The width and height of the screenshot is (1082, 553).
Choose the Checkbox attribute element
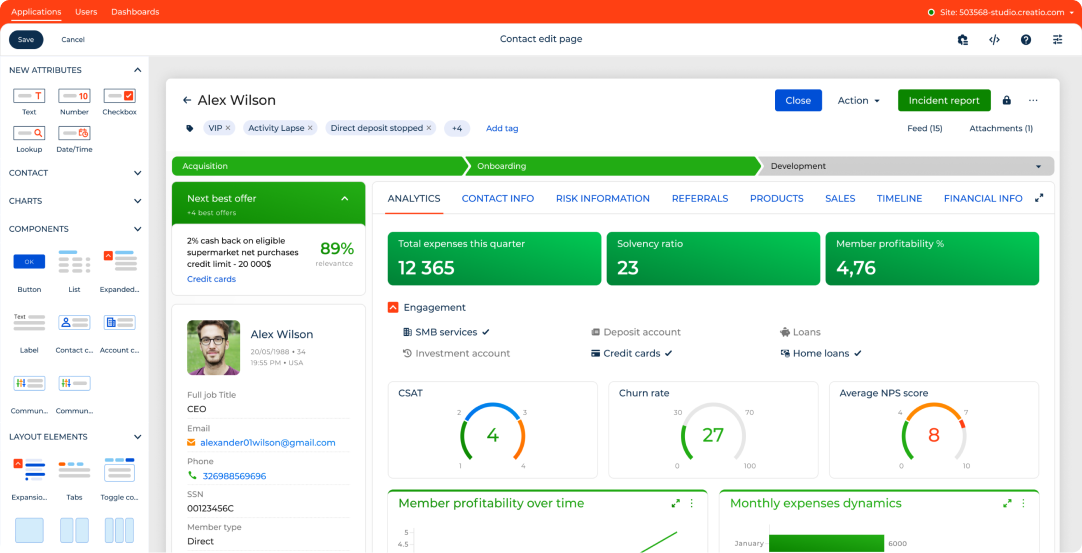[x=119, y=96]
